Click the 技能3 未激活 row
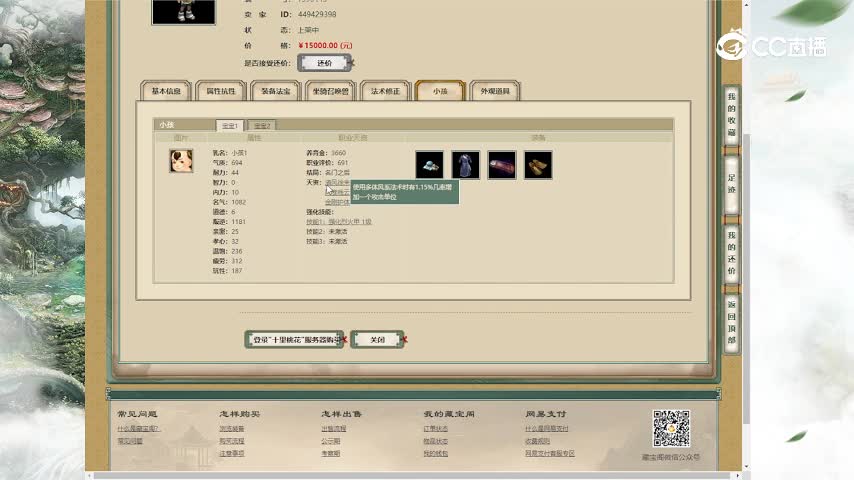Screen dimensions: 854x480 click(x=327, y=241)
